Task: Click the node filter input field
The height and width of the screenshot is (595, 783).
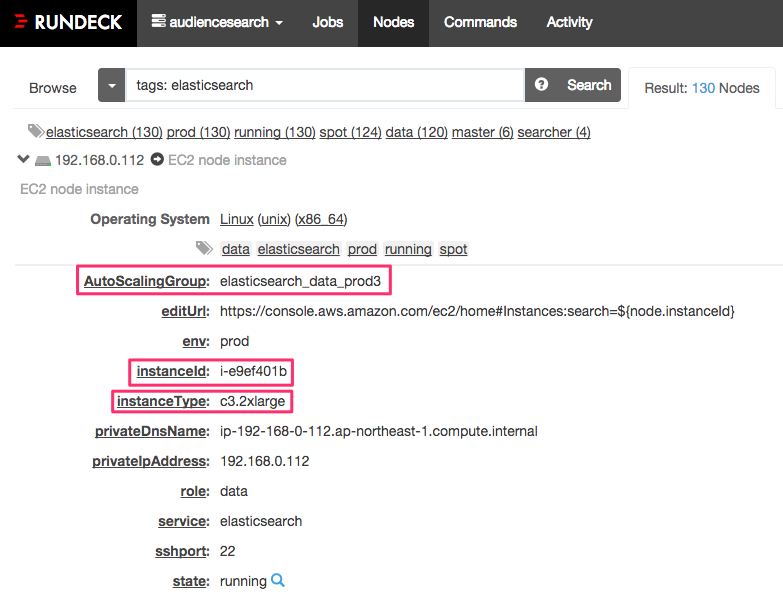Action: tap(325, 85)
